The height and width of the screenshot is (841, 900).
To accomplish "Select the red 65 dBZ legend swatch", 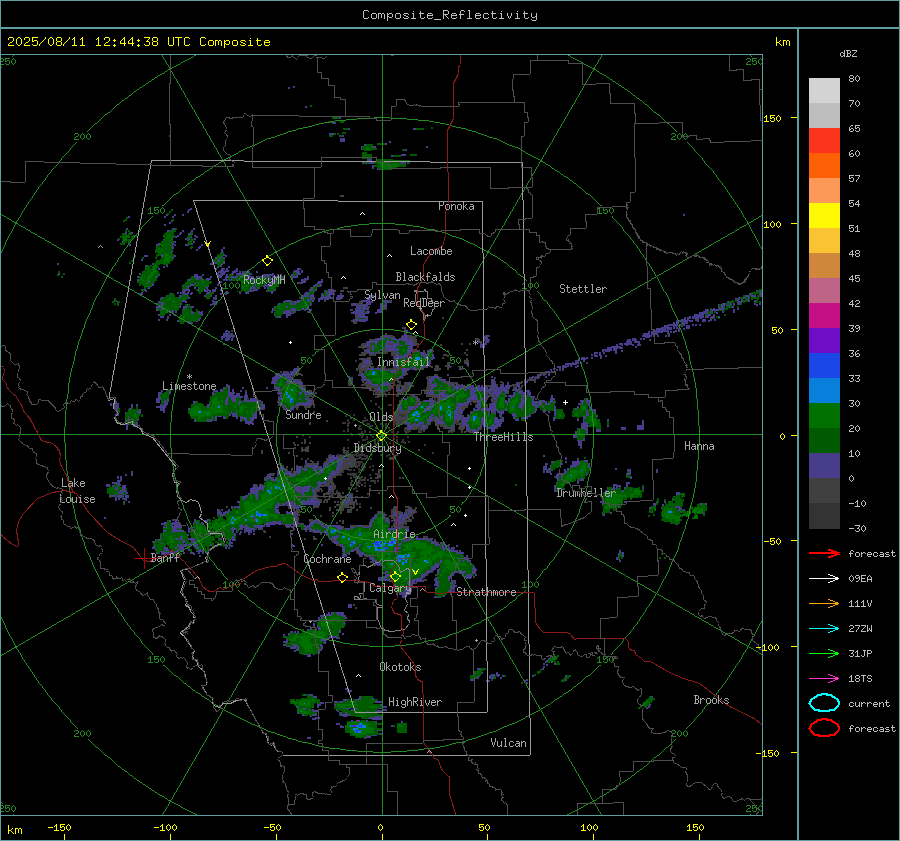I will click(x=824, y=141).
